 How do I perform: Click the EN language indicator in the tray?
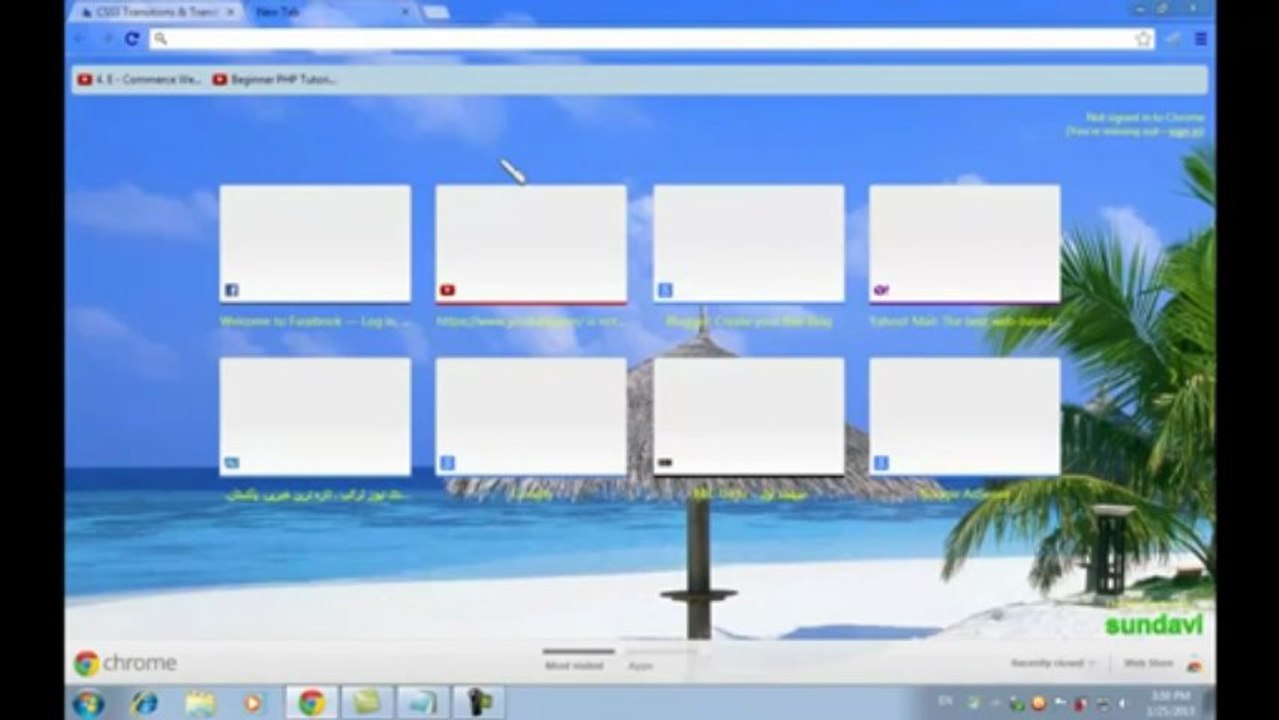pos(945,700)
